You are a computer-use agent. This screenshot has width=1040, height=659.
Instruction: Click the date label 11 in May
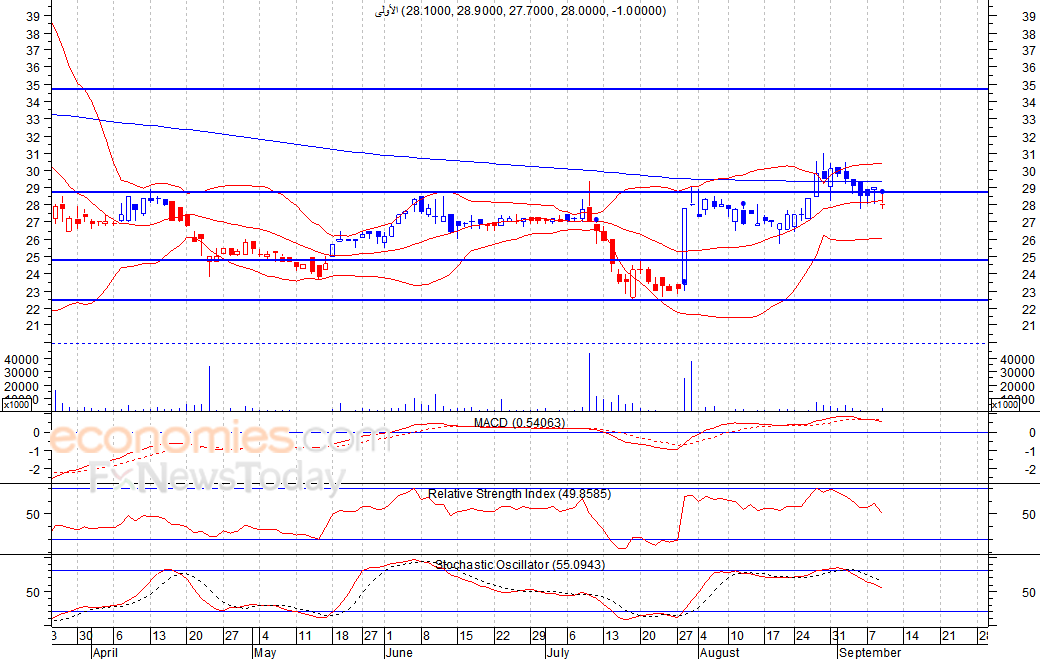(304, 636)
